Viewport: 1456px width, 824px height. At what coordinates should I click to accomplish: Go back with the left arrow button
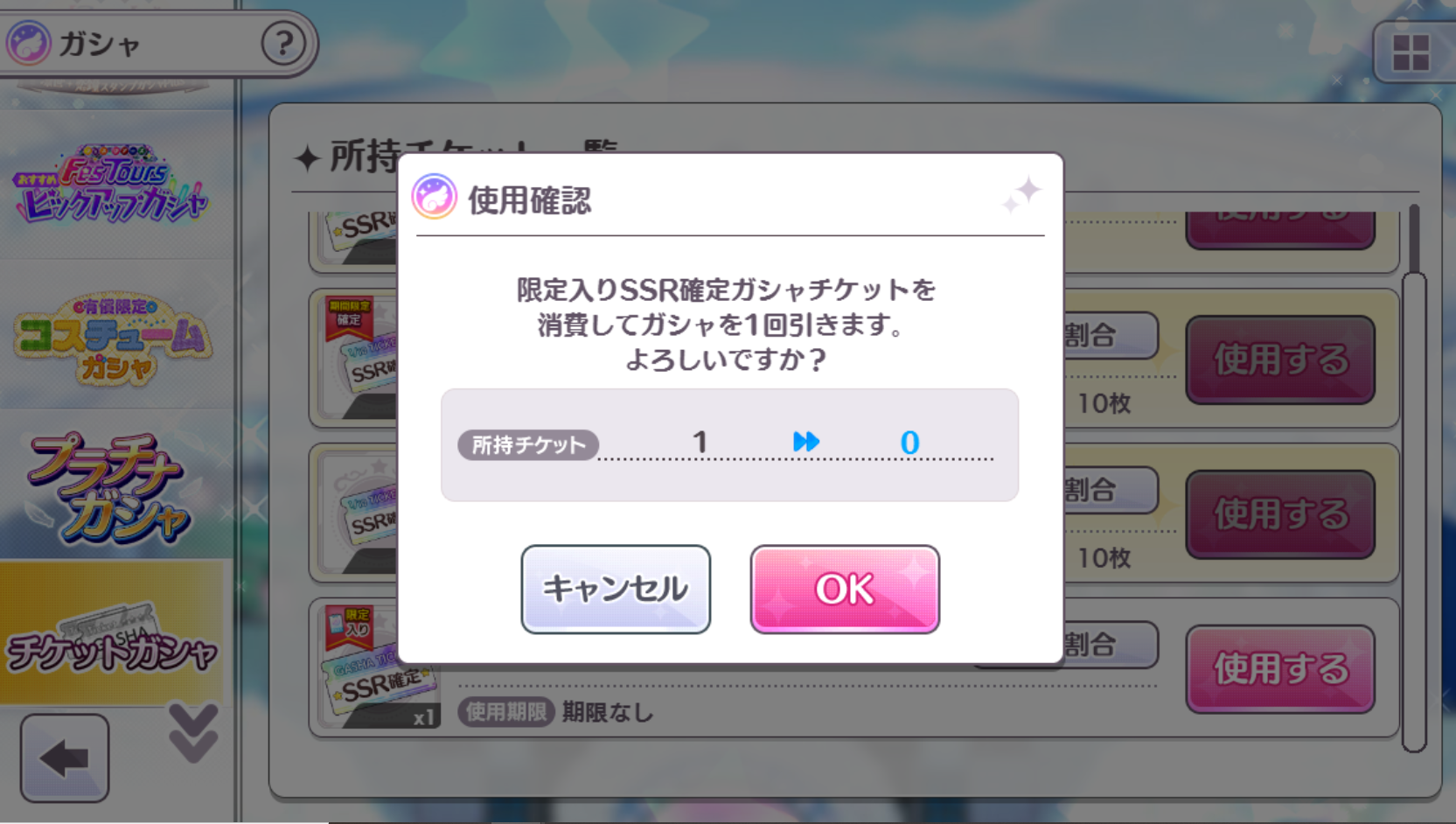click(65, 758)
